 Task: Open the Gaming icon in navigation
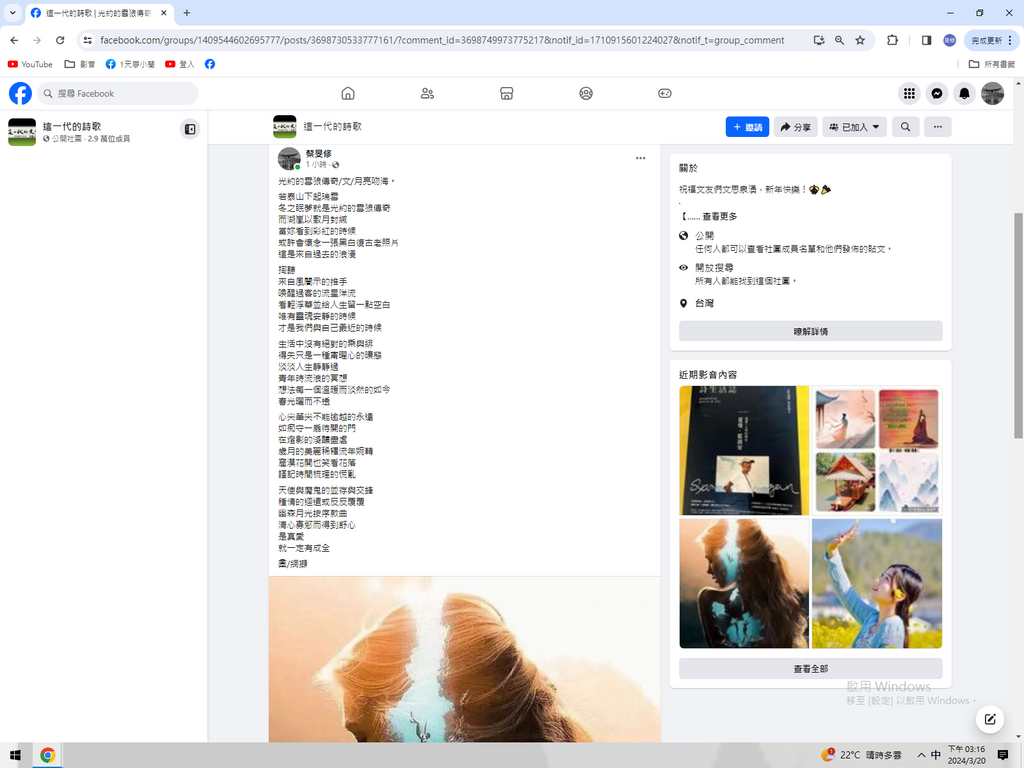coord(664,93)
